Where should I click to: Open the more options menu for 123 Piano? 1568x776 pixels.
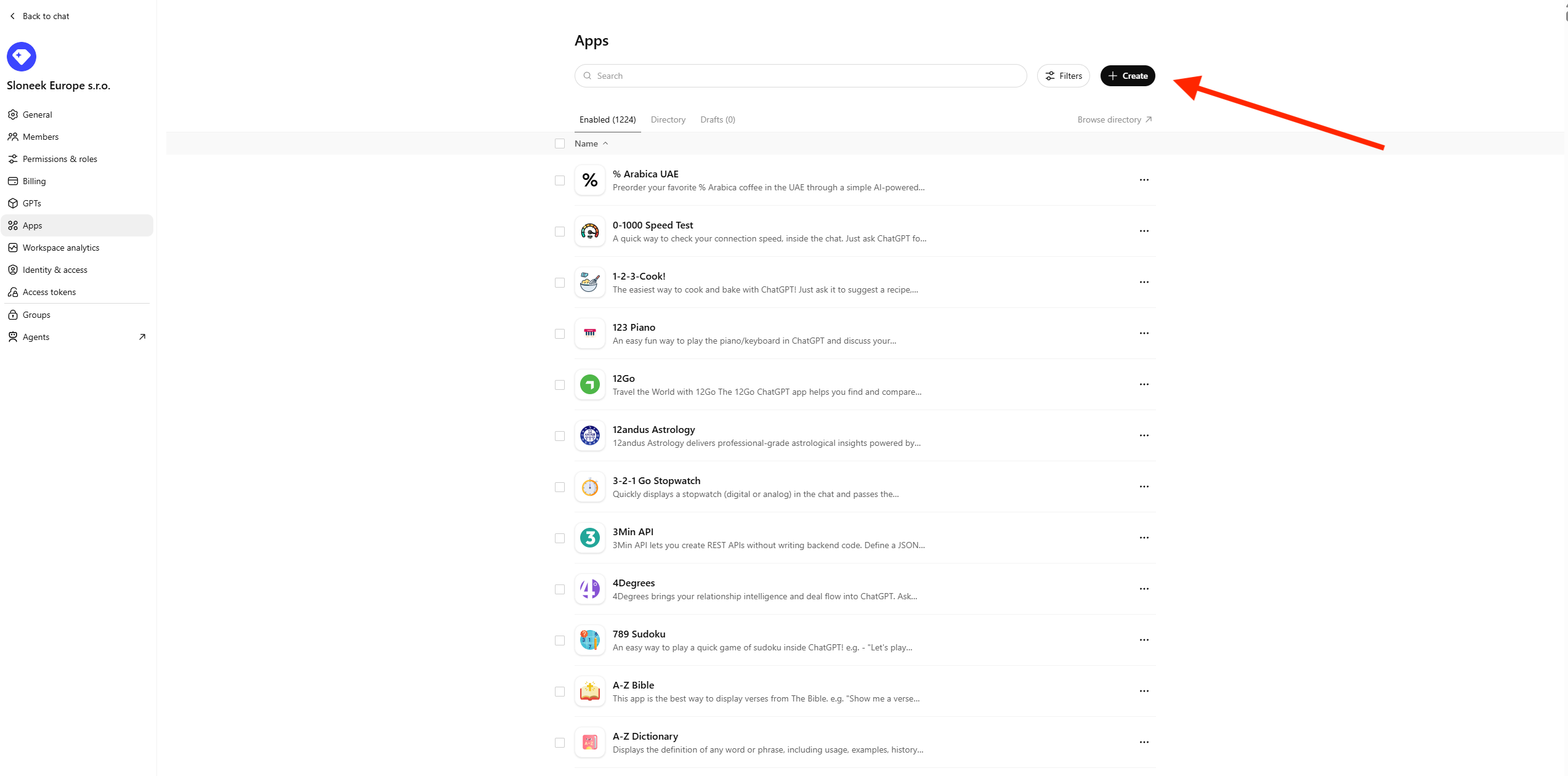1144,333
